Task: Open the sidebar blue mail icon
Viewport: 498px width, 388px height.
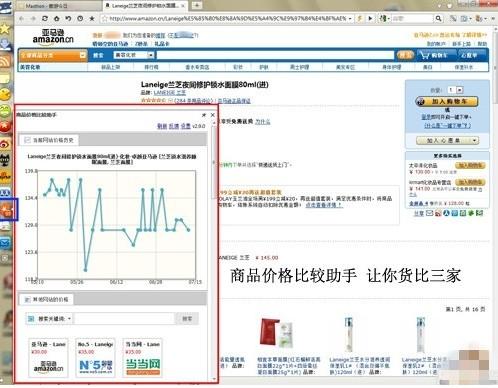Action: click(5, 243)
